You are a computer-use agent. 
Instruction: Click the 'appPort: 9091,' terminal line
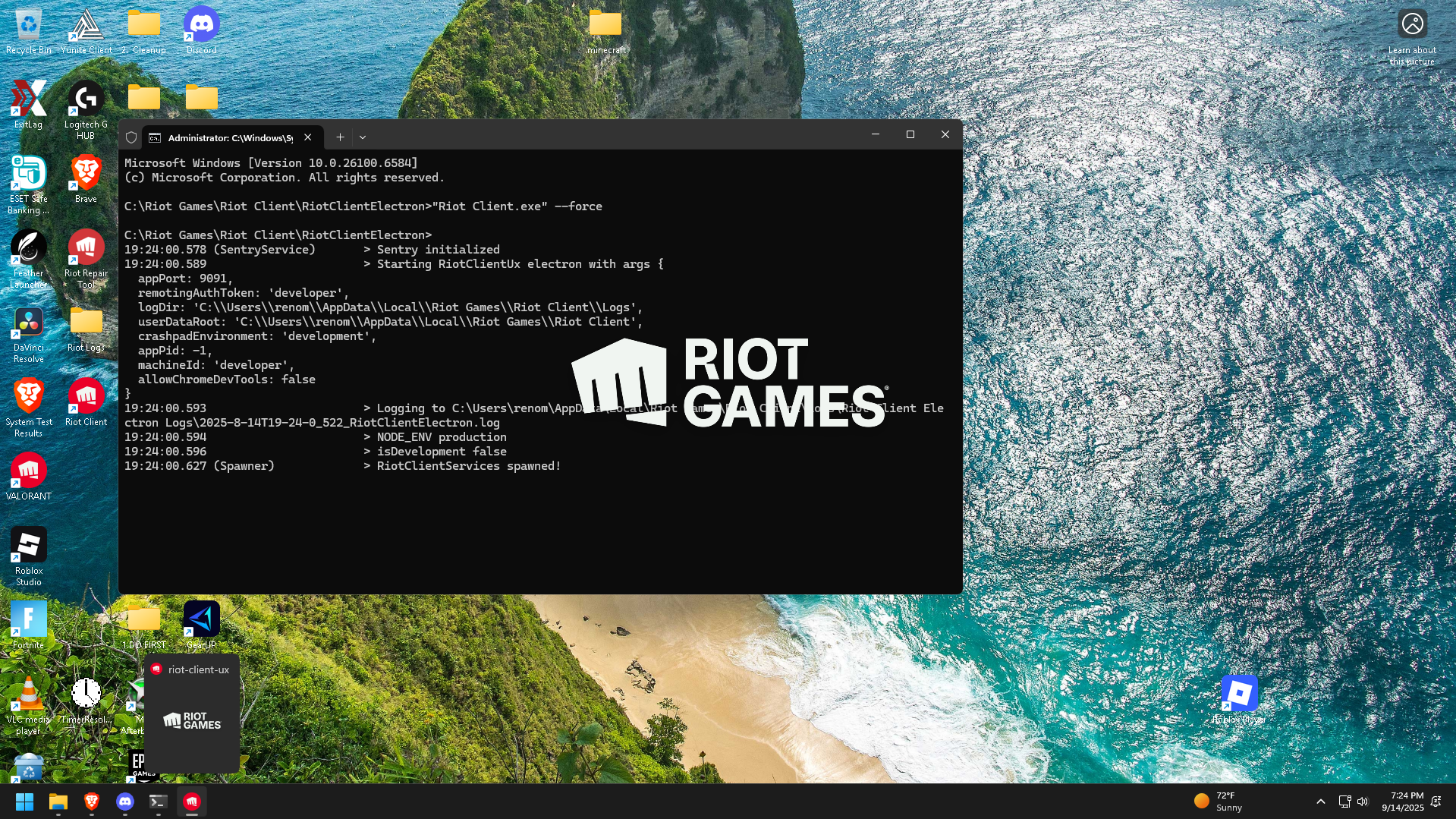pos(186,279)
